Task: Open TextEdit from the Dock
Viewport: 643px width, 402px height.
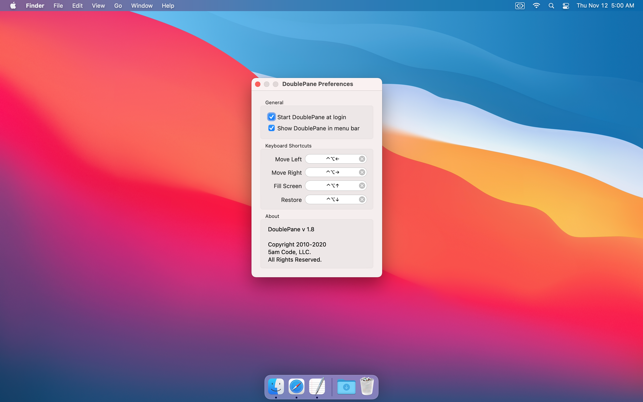Action: click(317, 386)
